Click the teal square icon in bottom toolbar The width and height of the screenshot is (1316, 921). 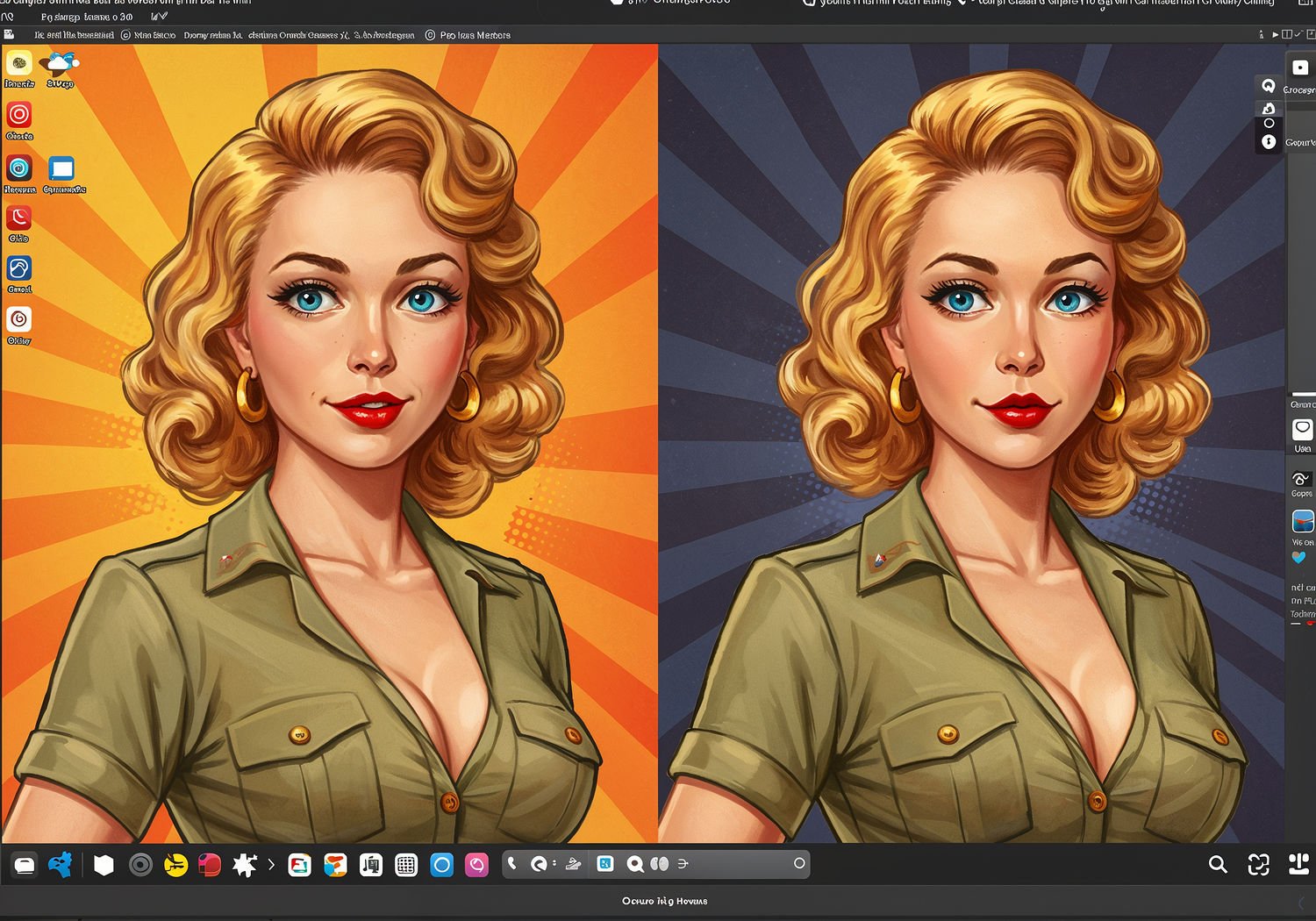(605, 864)
